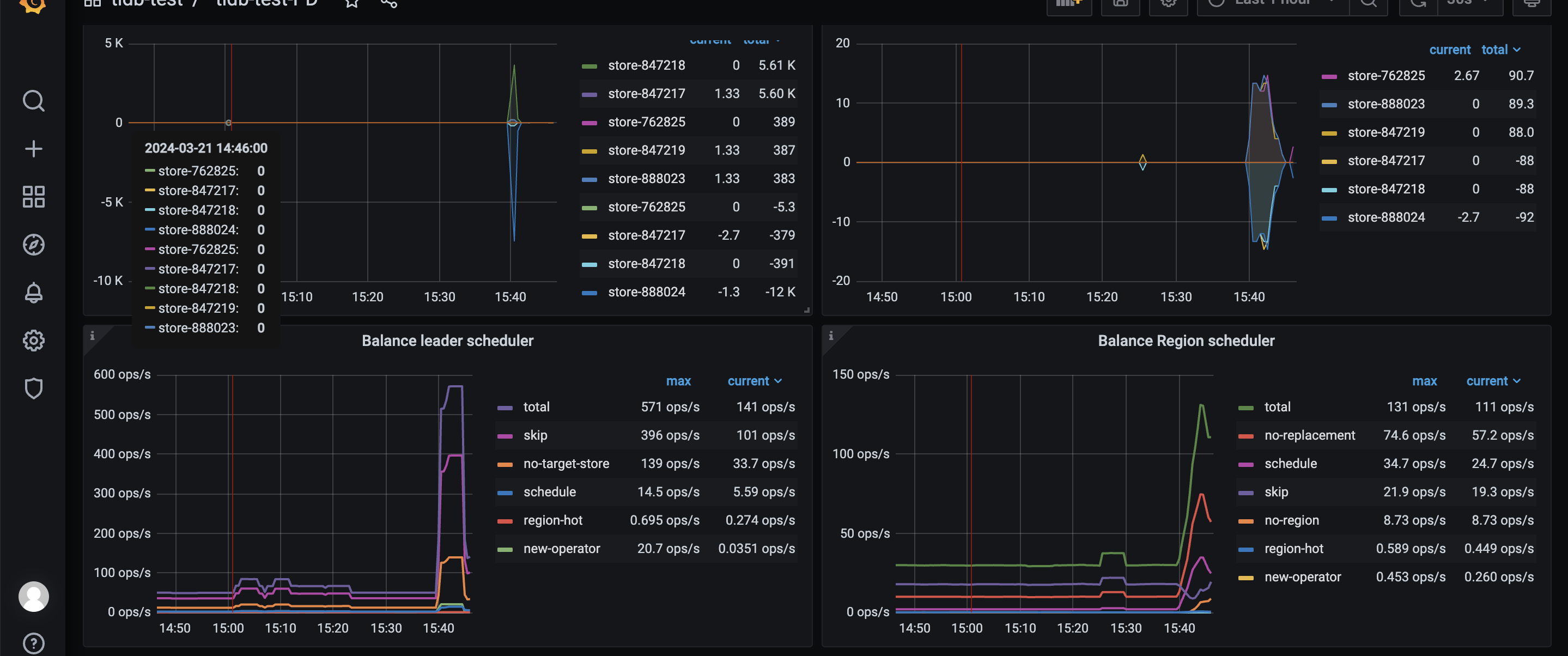Open the Alerting bell icon
Image resolution: width=1568 pixels, height=656 pixels.
pos(33,293)
